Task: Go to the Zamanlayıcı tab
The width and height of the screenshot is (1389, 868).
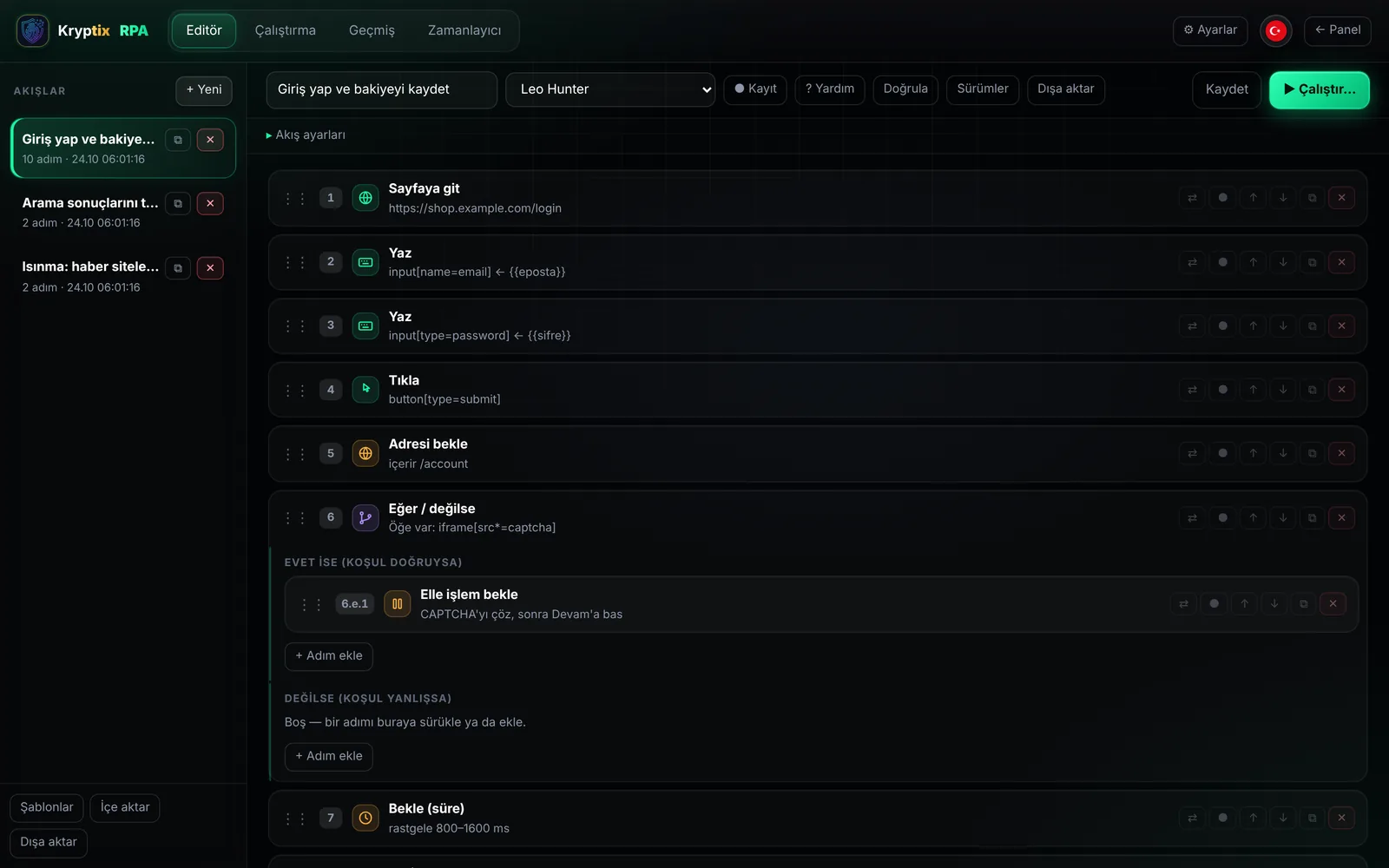Action: (464, 31)
